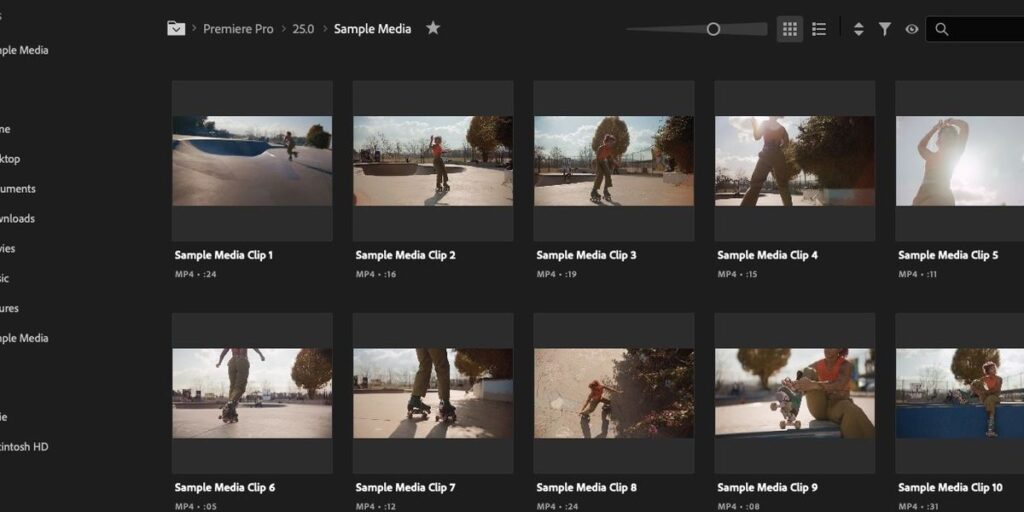1024x512 pixels.
Task: Open Music location in the sidebar
Action: coord(5,278)
